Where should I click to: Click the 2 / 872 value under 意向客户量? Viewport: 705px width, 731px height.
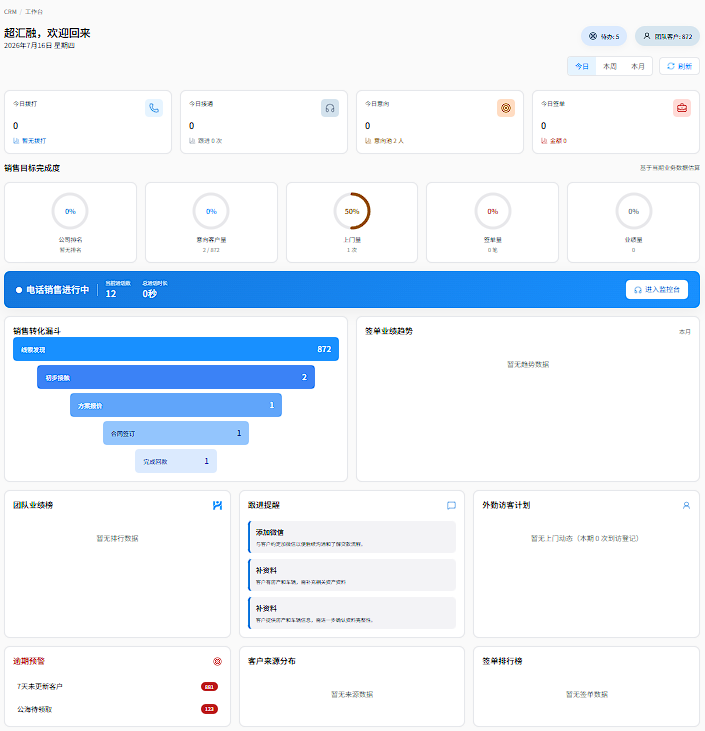point(211,250)
